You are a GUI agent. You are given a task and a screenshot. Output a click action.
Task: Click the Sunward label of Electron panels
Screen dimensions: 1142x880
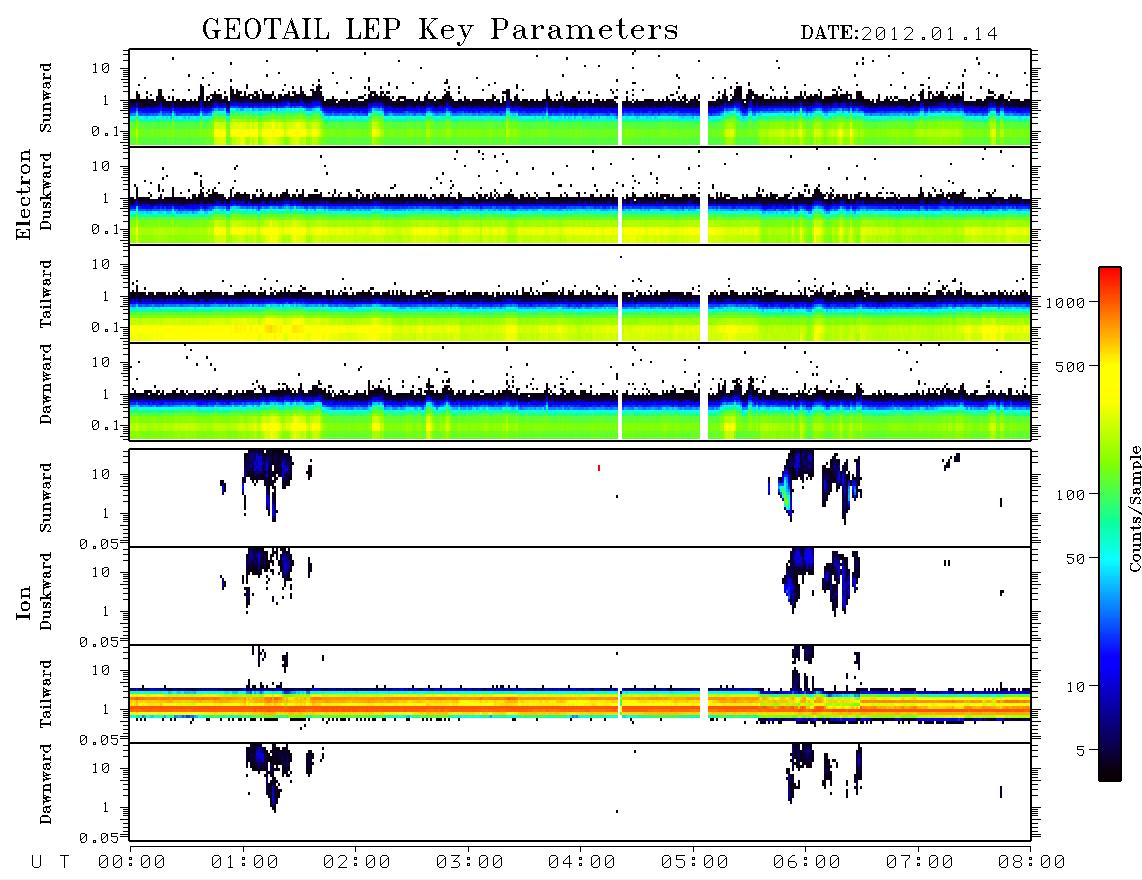[x=46, y=98]
